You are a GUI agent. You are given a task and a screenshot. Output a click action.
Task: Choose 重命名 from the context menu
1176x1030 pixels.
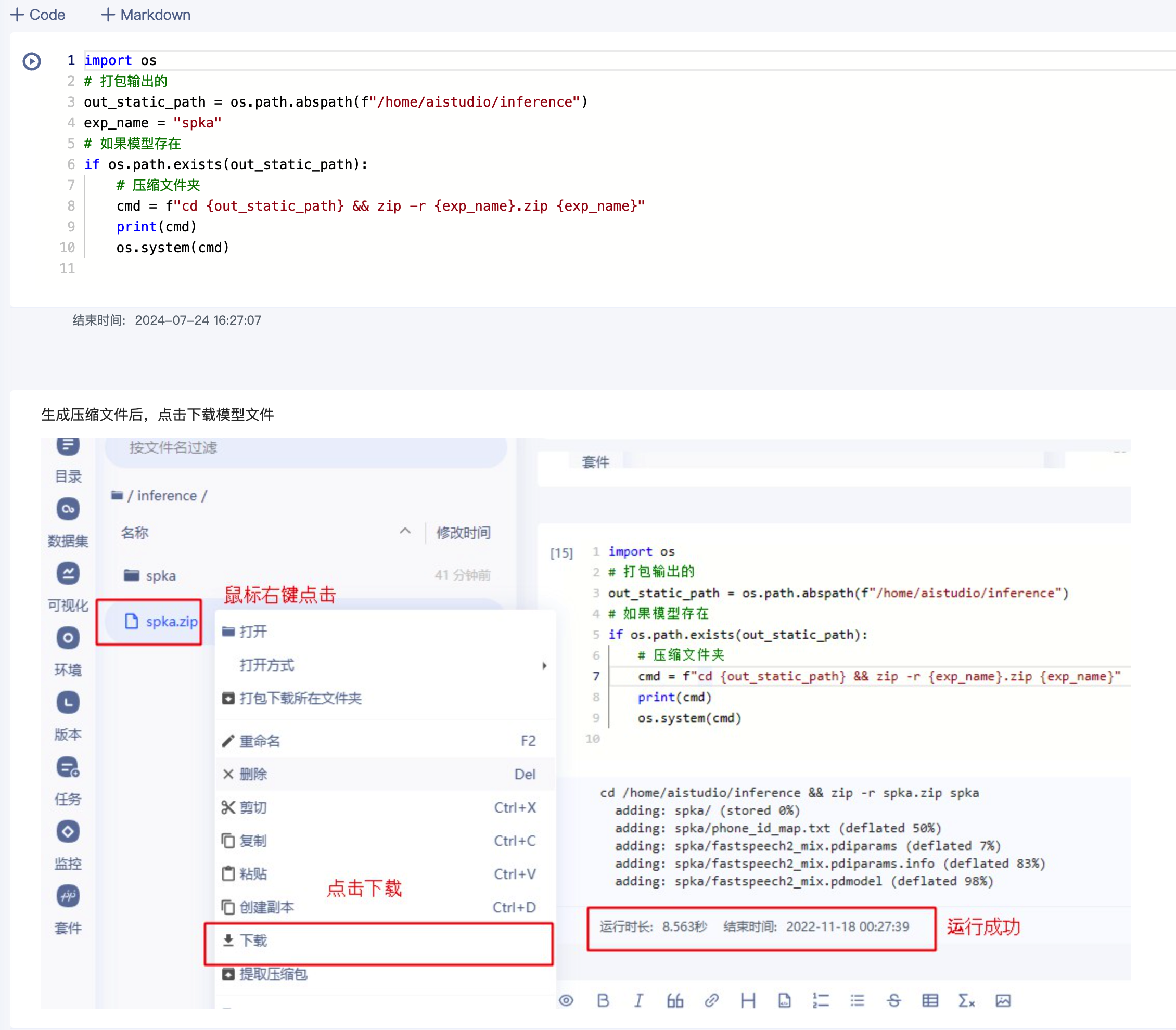260,741
